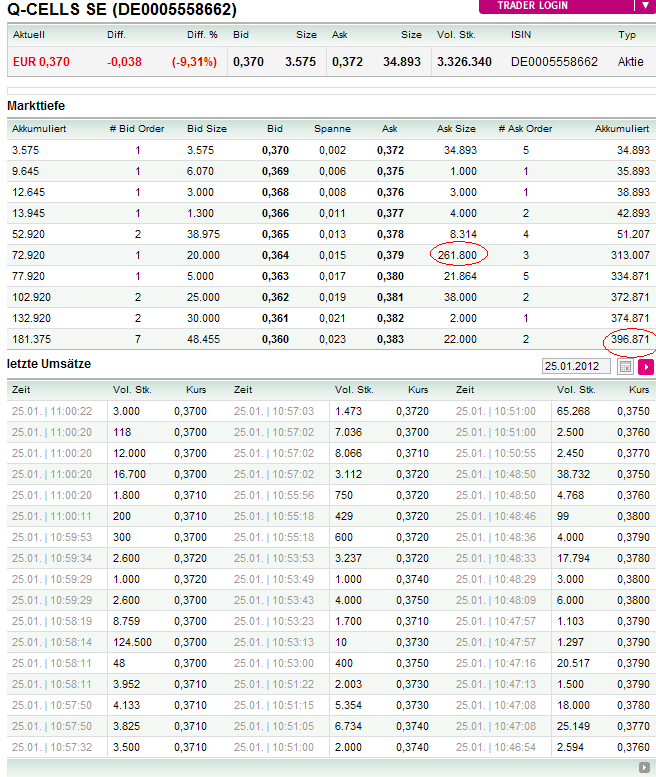Select the Markttiefe section heading

pos(36,106)
